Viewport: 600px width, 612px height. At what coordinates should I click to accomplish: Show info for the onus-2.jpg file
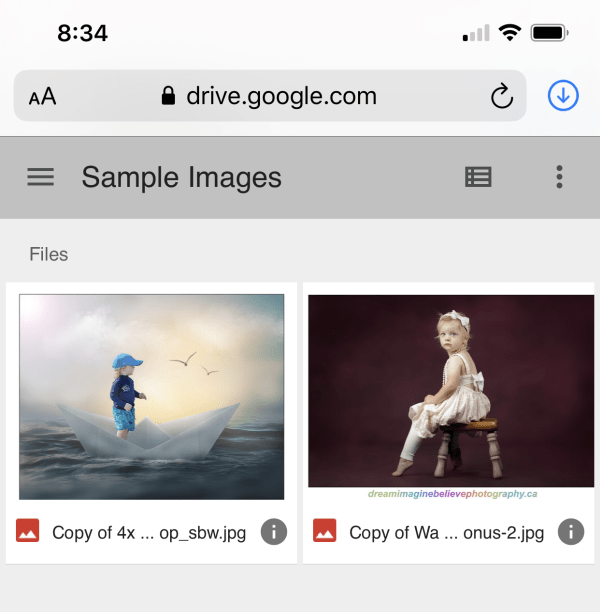point(571,532)
